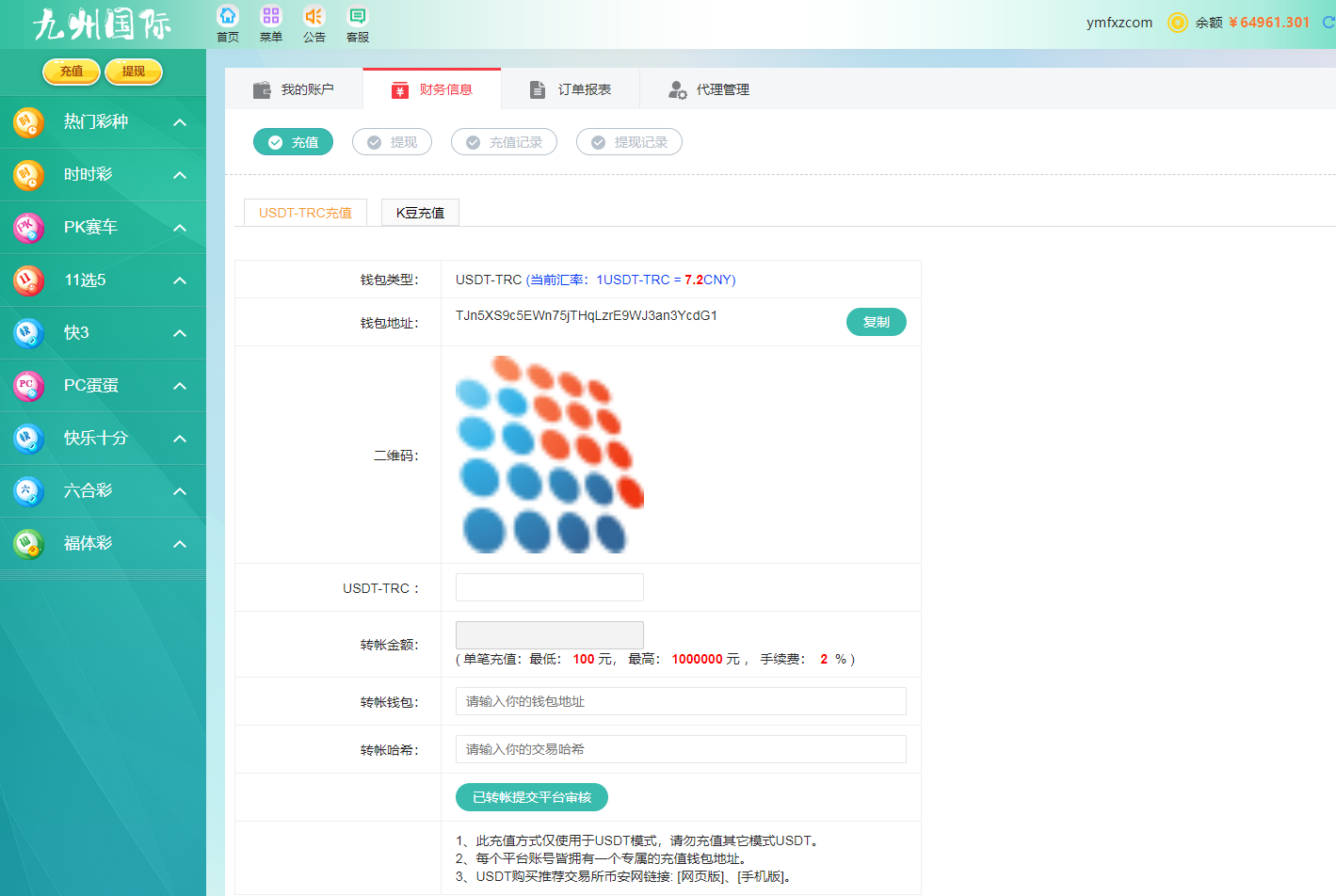Screen dimensions: 1336x896
Task: Click the 转帐钱包 address input field
Action: click(x=681, y=701)
